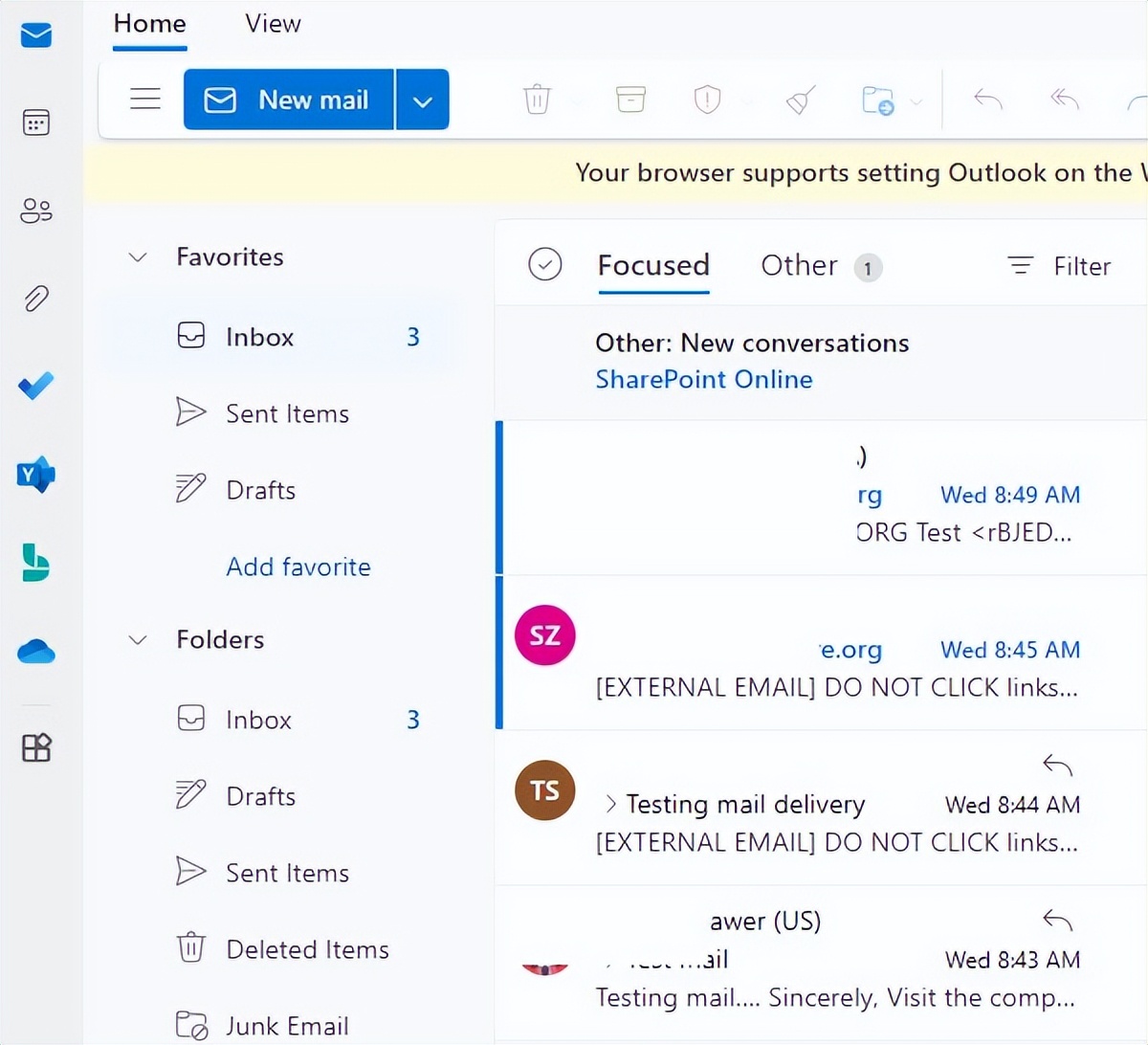Viewport: 1148px width, 1045px height.
Task: Toggle selection of the SZ message avatar
Action: 544,634
